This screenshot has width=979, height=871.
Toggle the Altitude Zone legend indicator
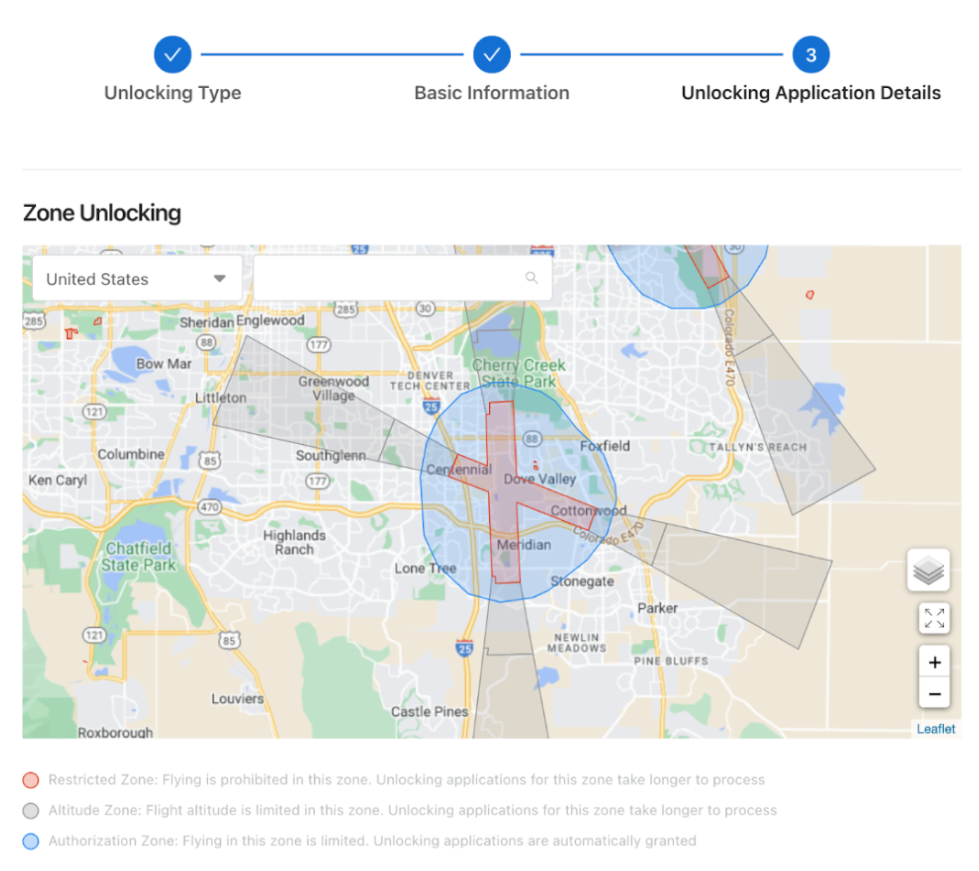coord(30,811)
